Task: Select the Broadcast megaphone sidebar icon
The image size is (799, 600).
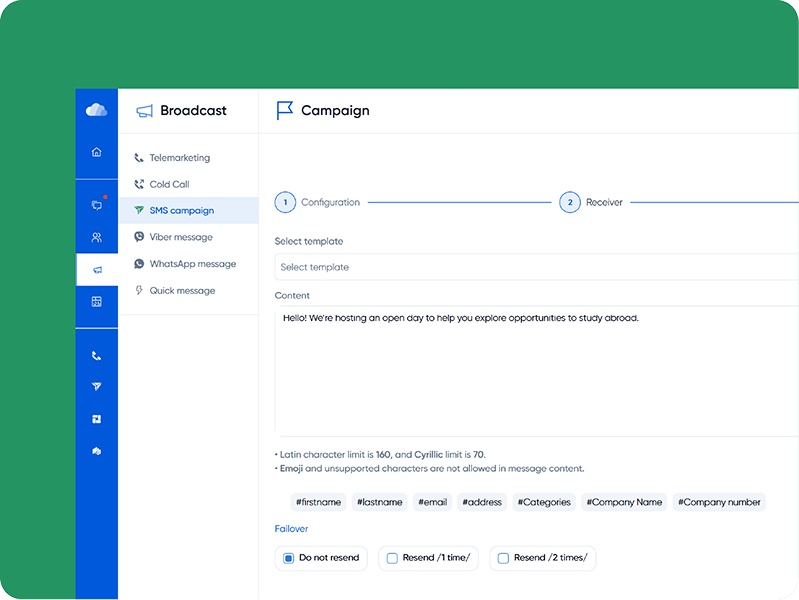Action: [97, 270]
